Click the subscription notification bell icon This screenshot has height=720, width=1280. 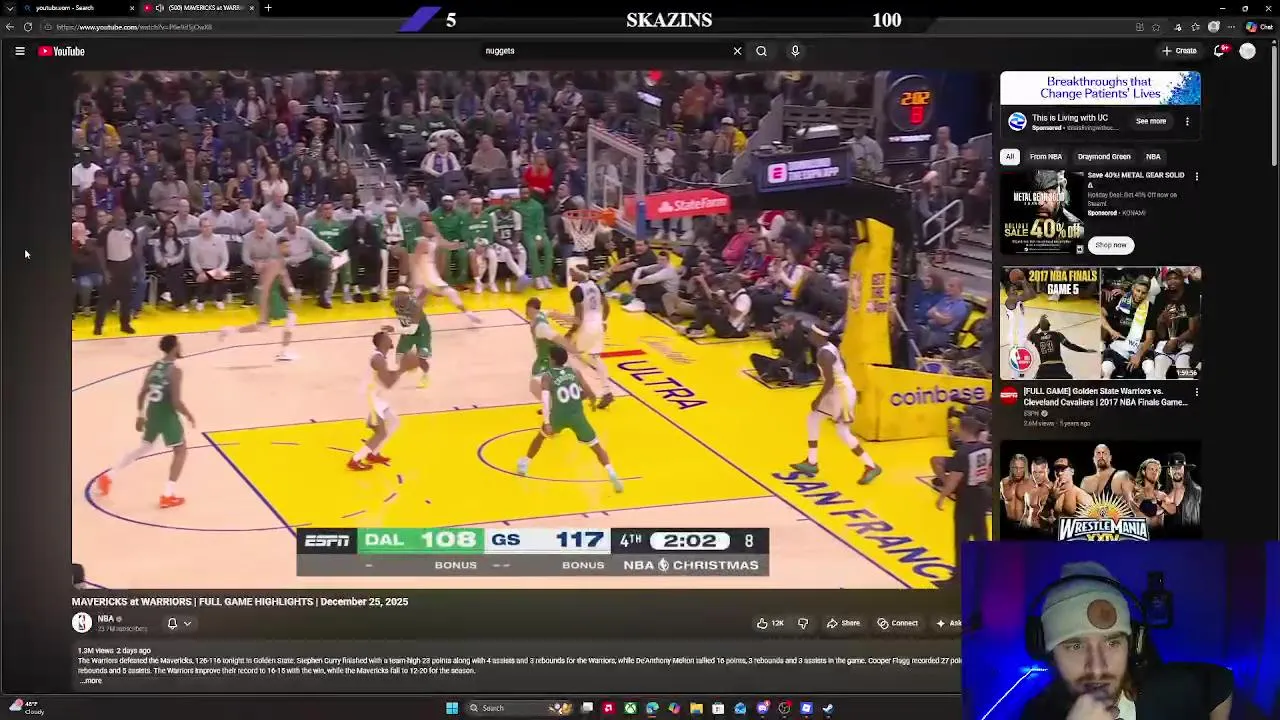coord(172,624)
